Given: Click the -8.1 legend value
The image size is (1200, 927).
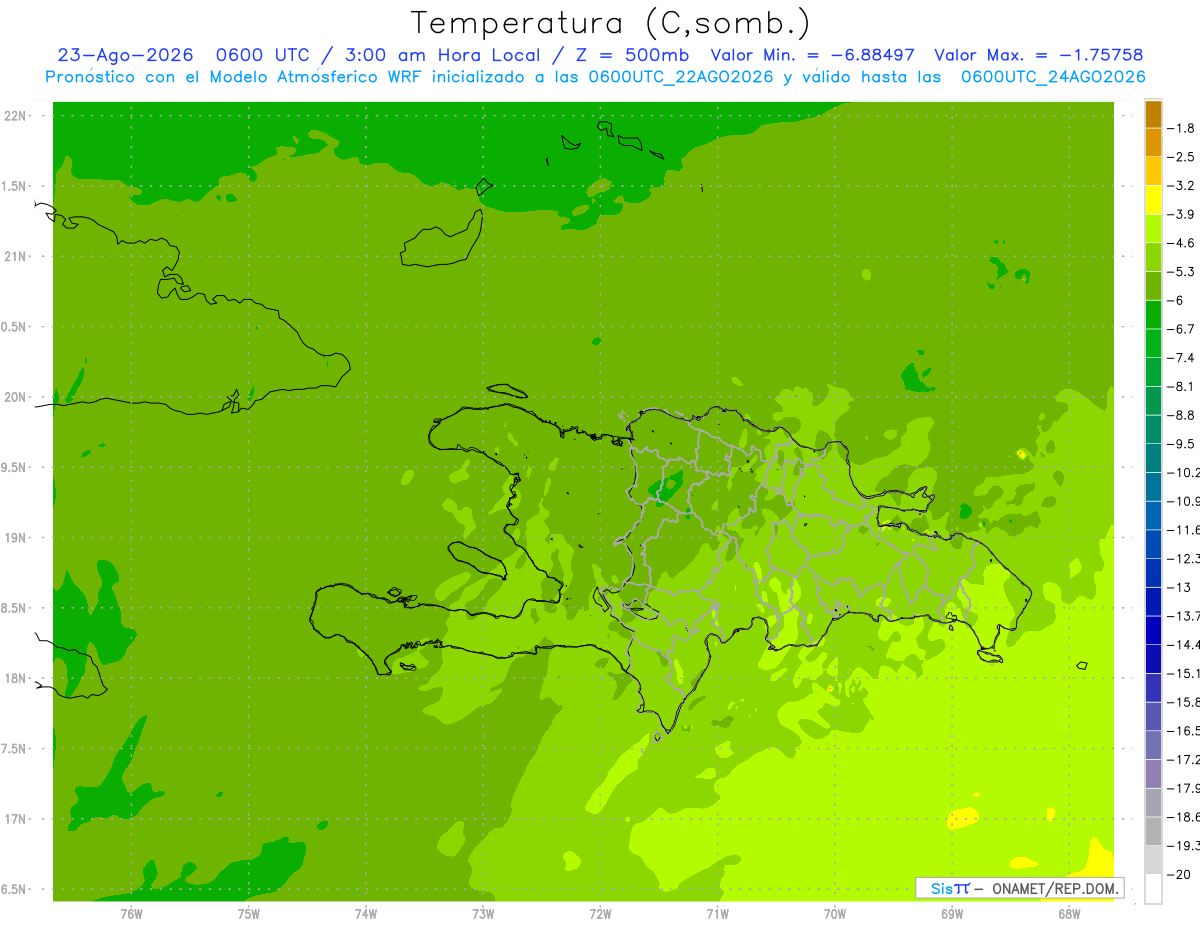Looking at the screenshot, I should (1181, 386).
